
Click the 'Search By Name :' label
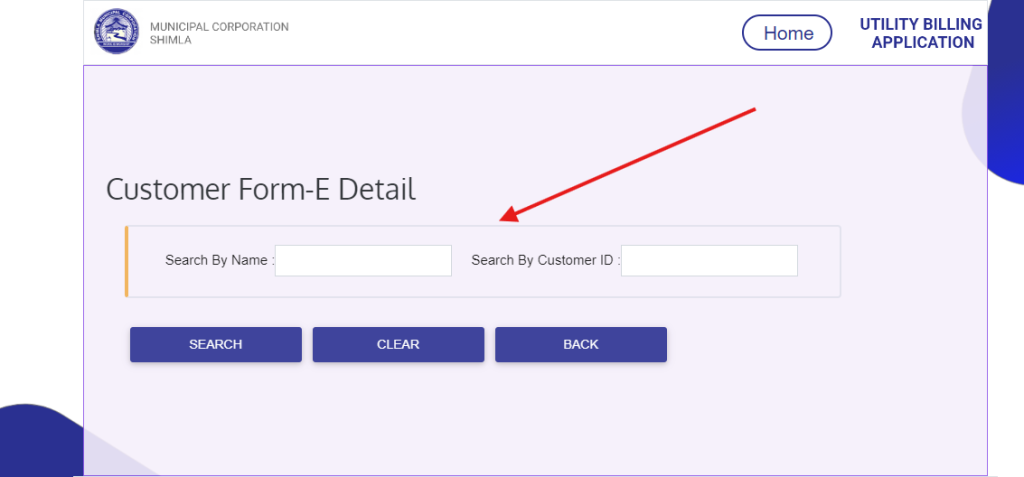click(x=219, y=260)
